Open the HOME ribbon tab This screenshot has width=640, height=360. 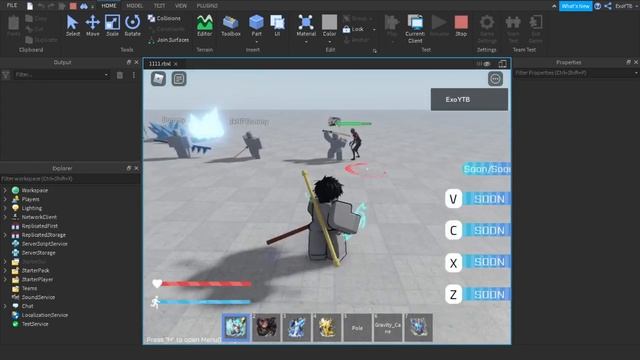[109, 6]
